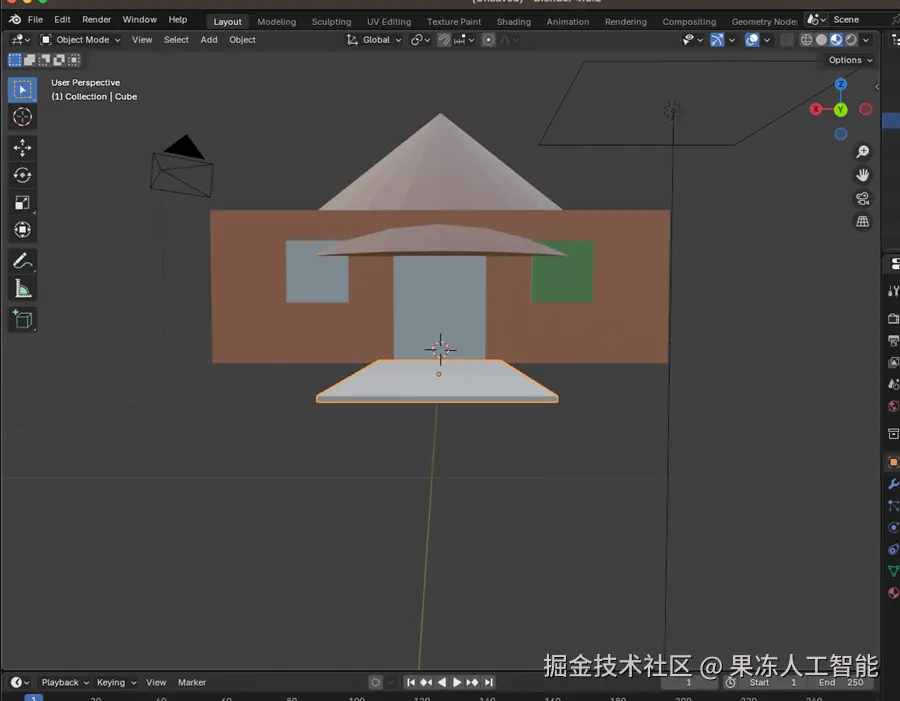The image size is (900, 701).
Task: Activate the Cursor tool
Action: tap(22, 117)
